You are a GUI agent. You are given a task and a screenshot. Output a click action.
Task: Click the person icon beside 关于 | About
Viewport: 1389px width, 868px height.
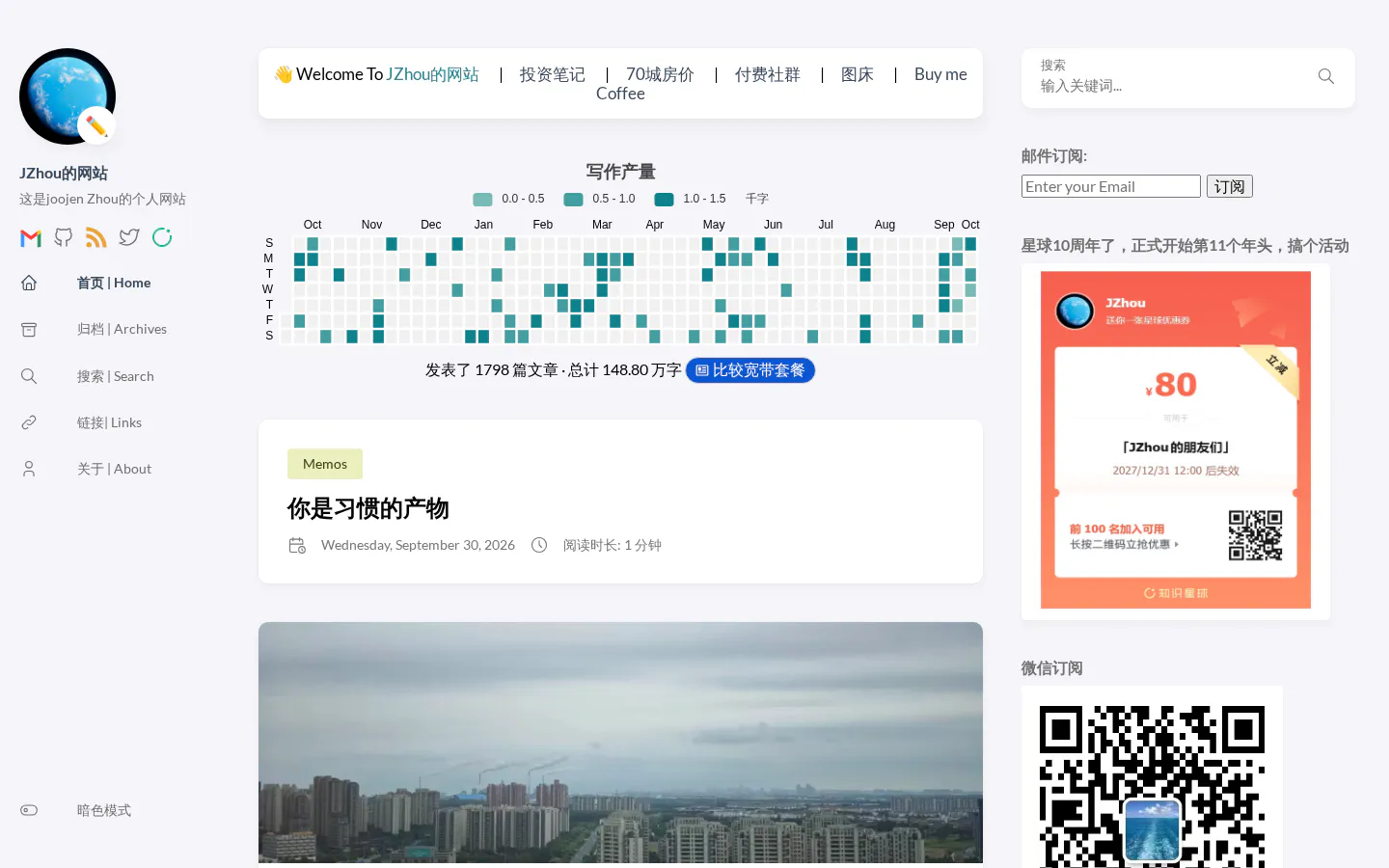[29, 469]
